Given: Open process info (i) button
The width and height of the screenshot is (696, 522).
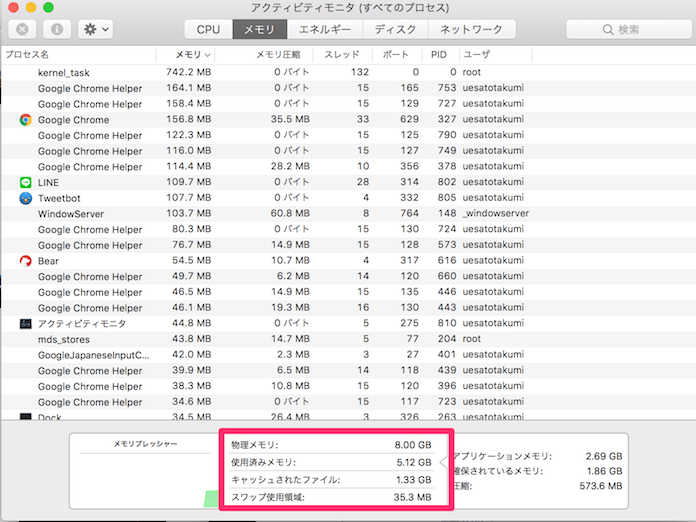Looking at the screenshot, I should 57,30.
